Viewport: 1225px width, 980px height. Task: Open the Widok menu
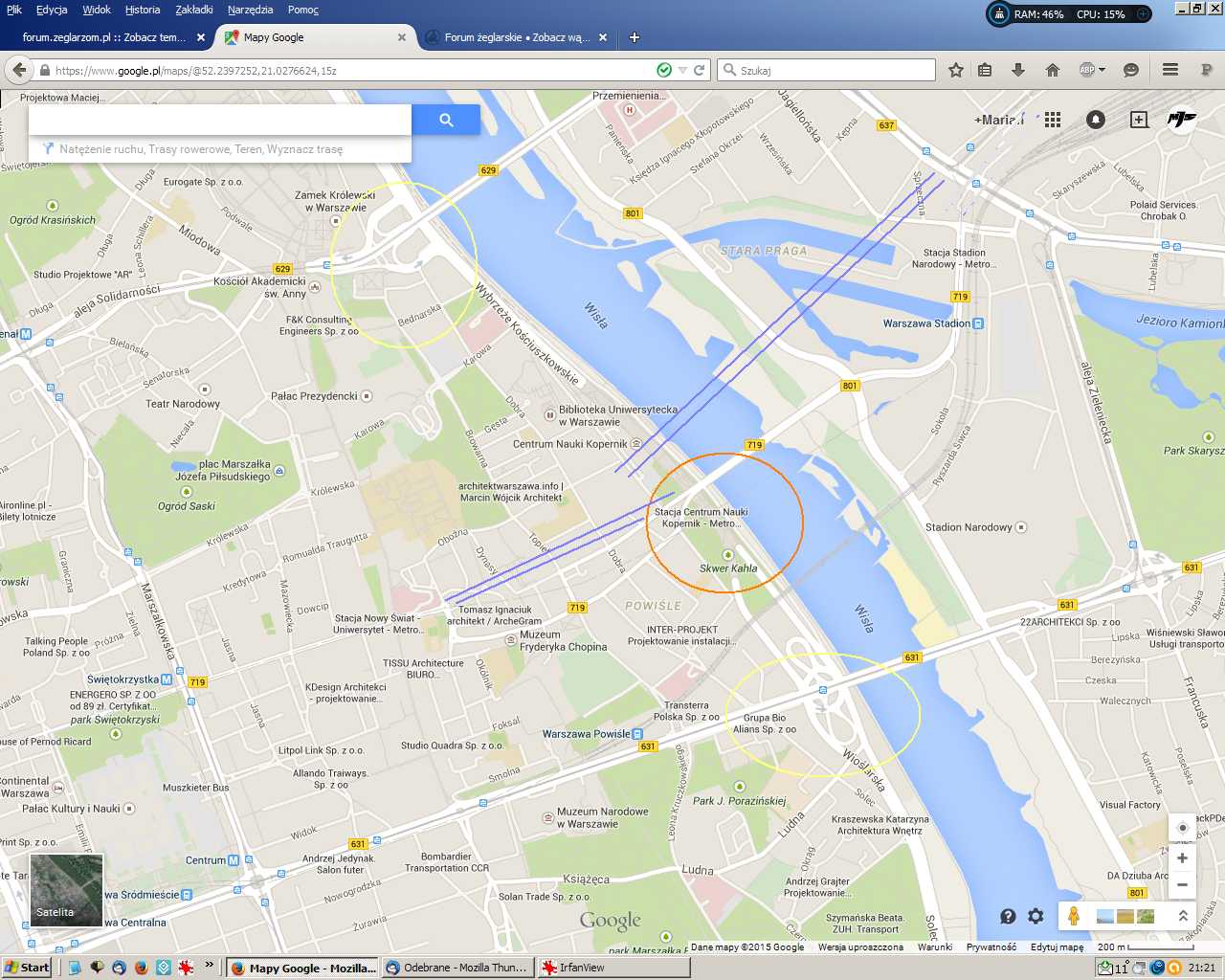coord(97,10)
